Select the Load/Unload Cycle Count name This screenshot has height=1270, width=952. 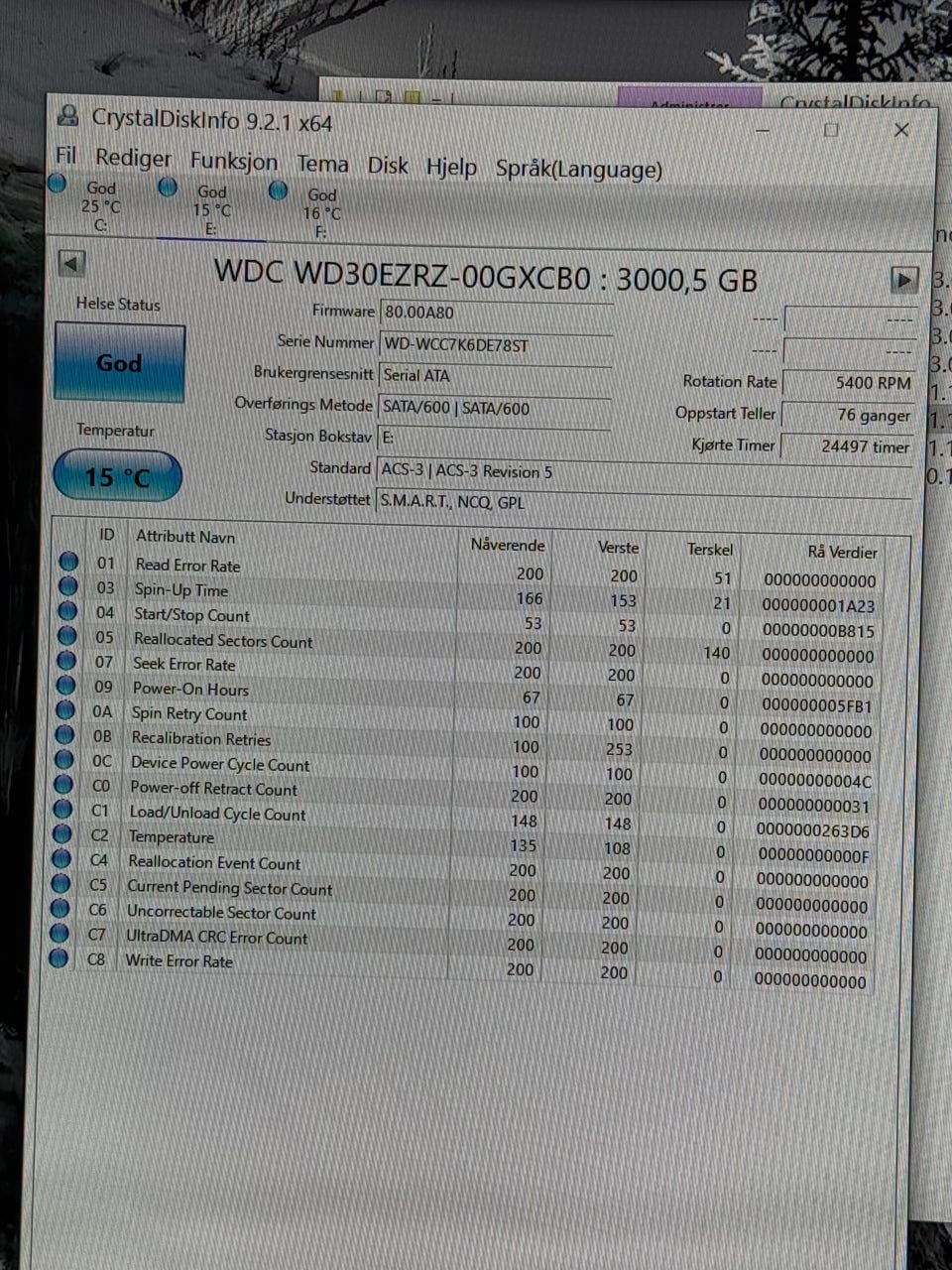click(217, 814)
